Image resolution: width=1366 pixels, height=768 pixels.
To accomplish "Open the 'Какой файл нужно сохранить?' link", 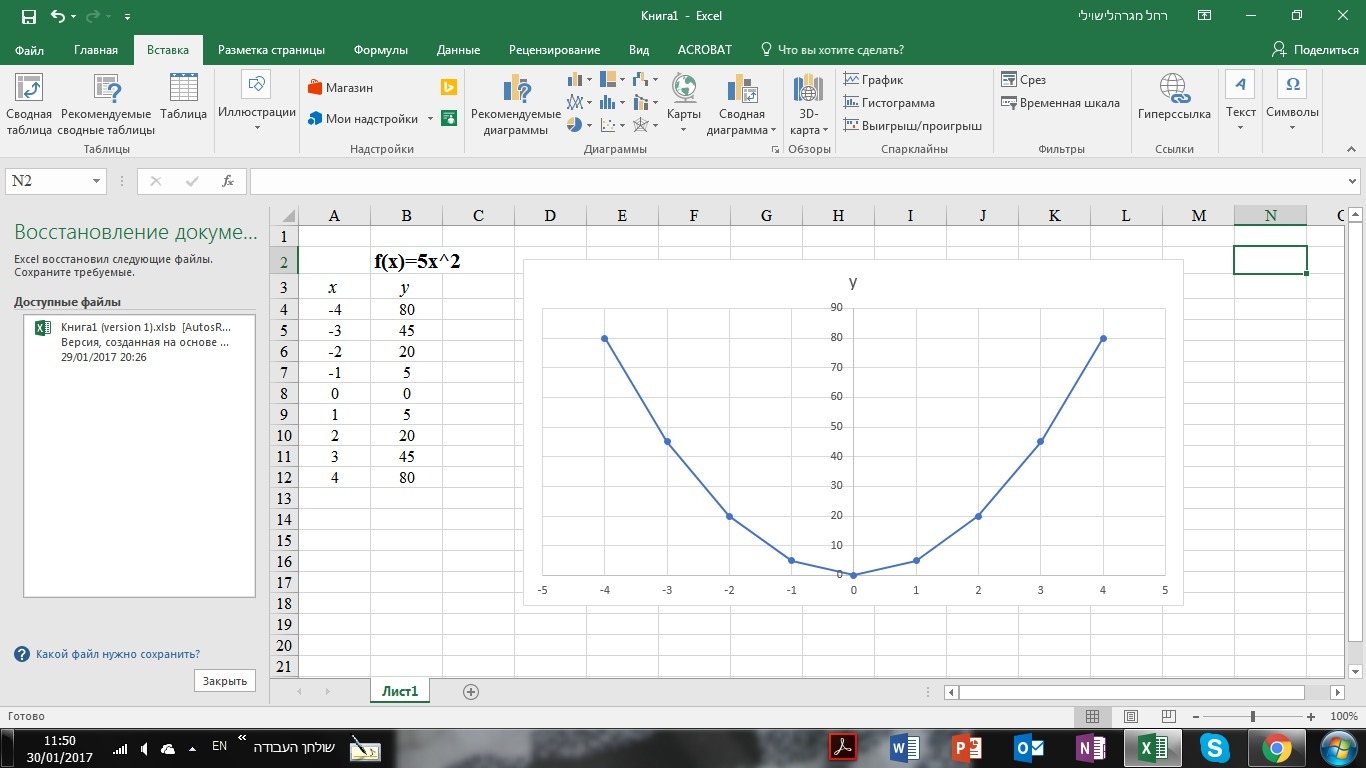I will 117,654.
